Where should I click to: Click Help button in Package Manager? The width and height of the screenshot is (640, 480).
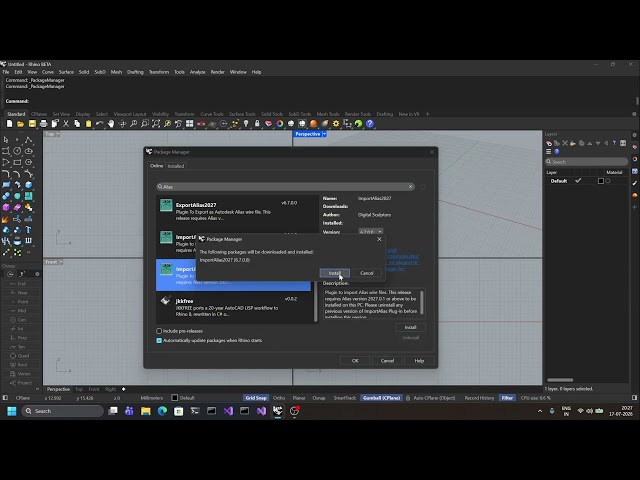tap(419, 361)
